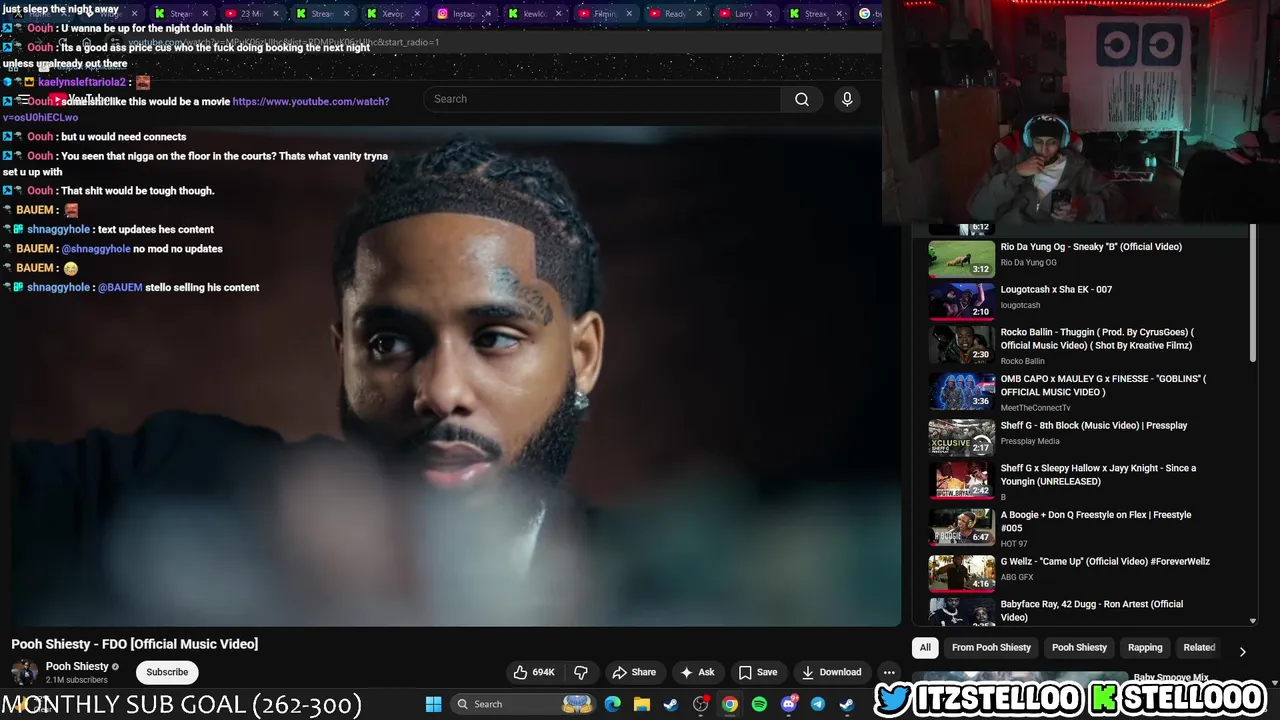Share the FDO music video
The height and width of the screenshot is (720, 1280).
[x=634, y=672]
